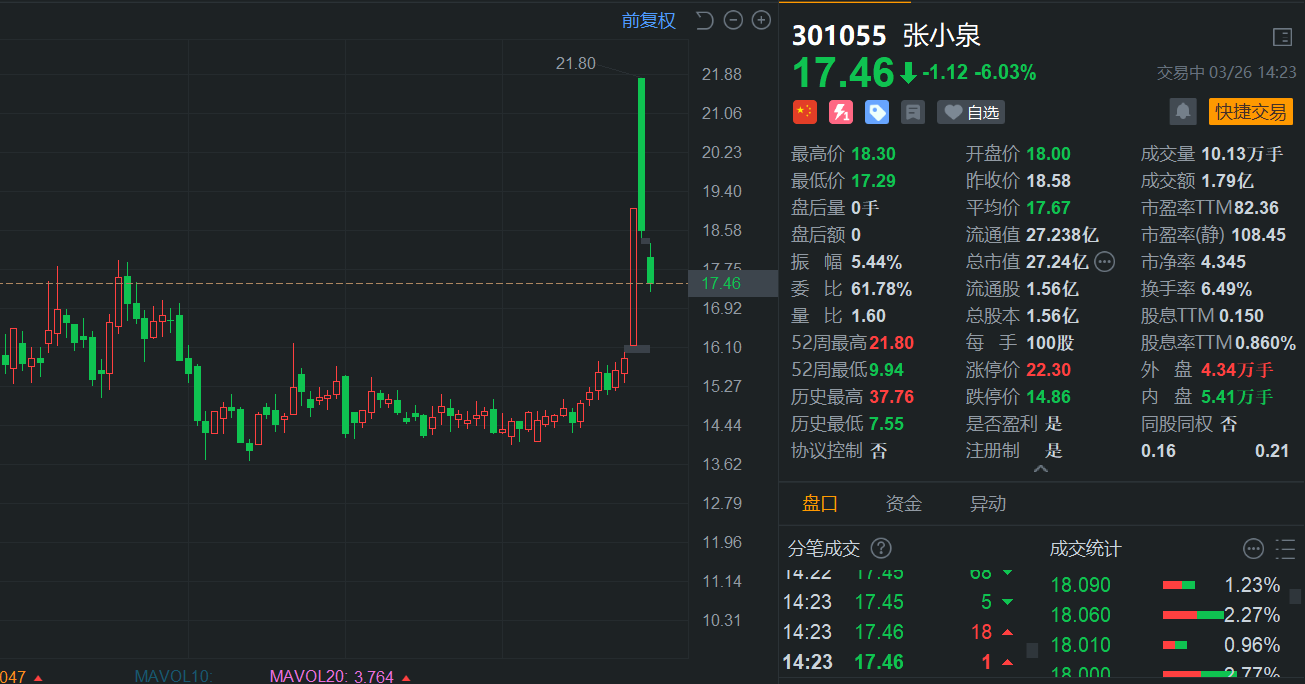
Task: Show help for 分笔成交
Action: (881, 549)
